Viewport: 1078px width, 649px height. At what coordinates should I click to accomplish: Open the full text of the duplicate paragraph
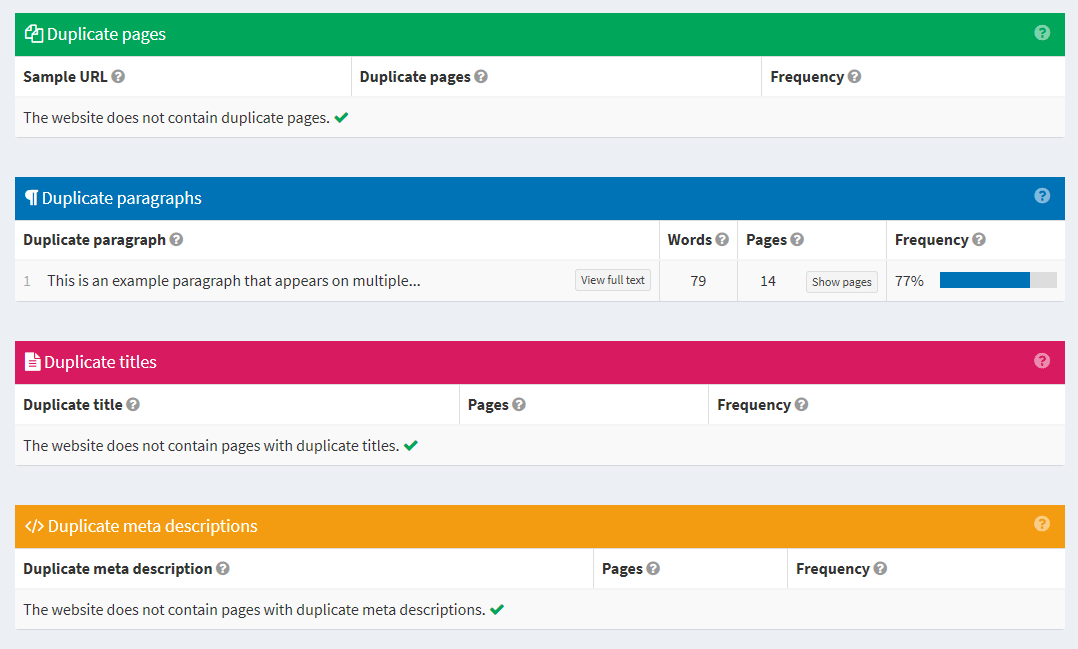click(612, 280)
